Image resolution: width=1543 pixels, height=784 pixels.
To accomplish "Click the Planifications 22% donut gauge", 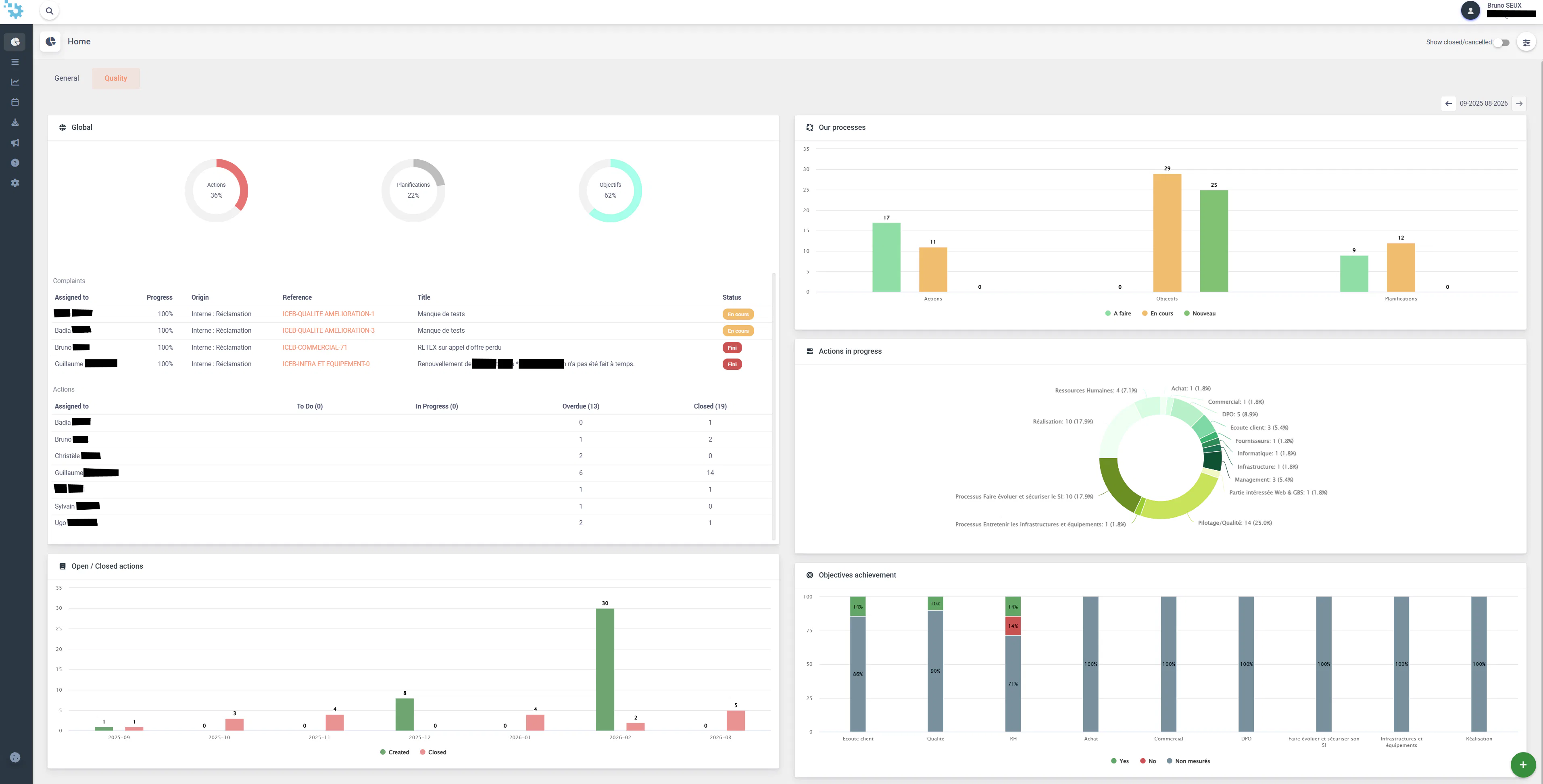I will [x=413, y=190].
